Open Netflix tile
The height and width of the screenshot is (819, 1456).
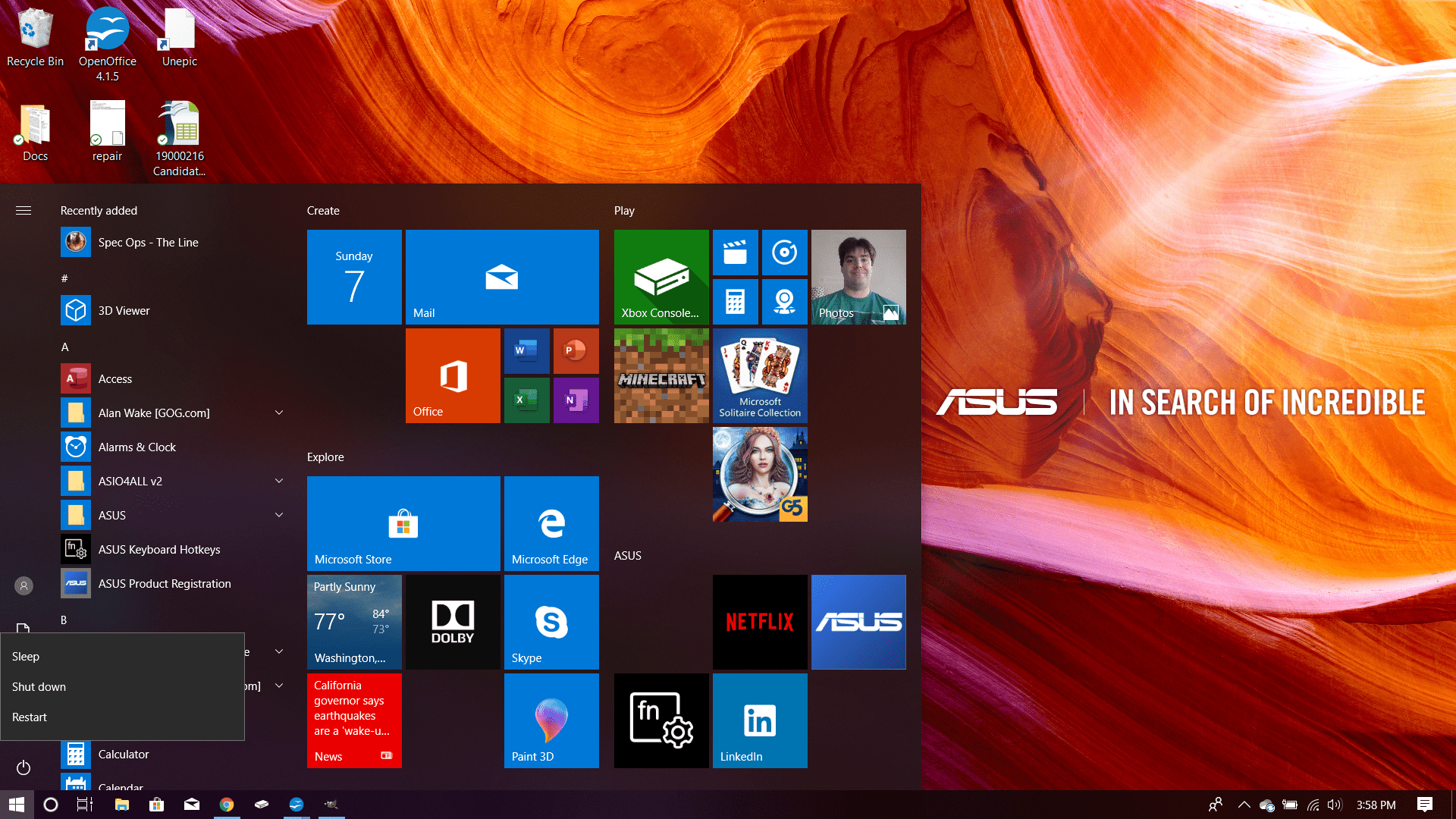[761, 623]
